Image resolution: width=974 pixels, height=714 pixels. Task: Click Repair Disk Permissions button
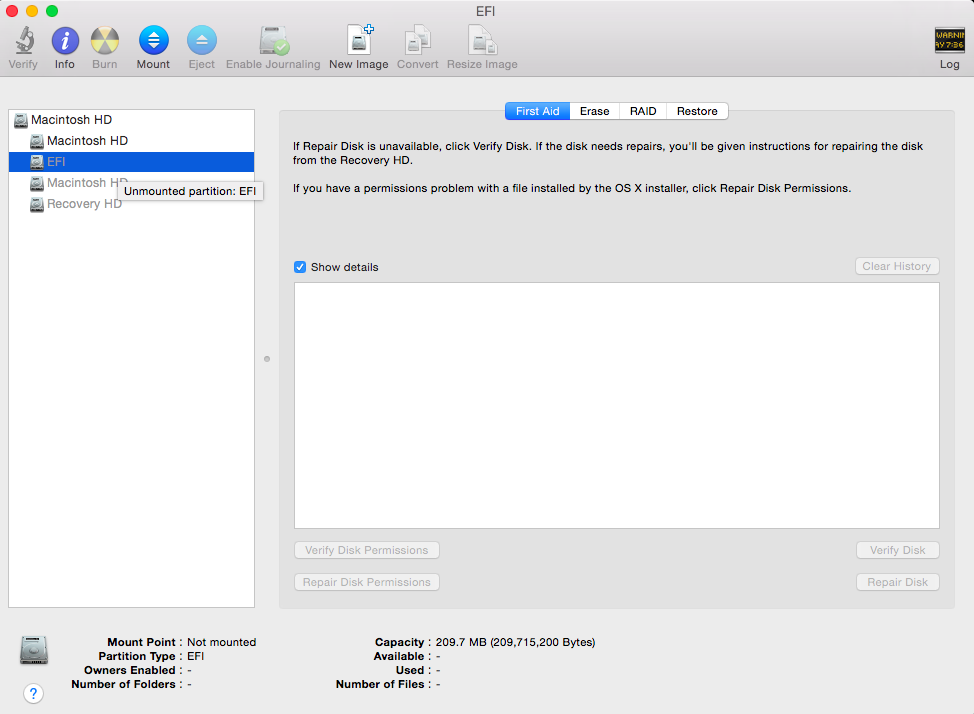coord(366,582)
